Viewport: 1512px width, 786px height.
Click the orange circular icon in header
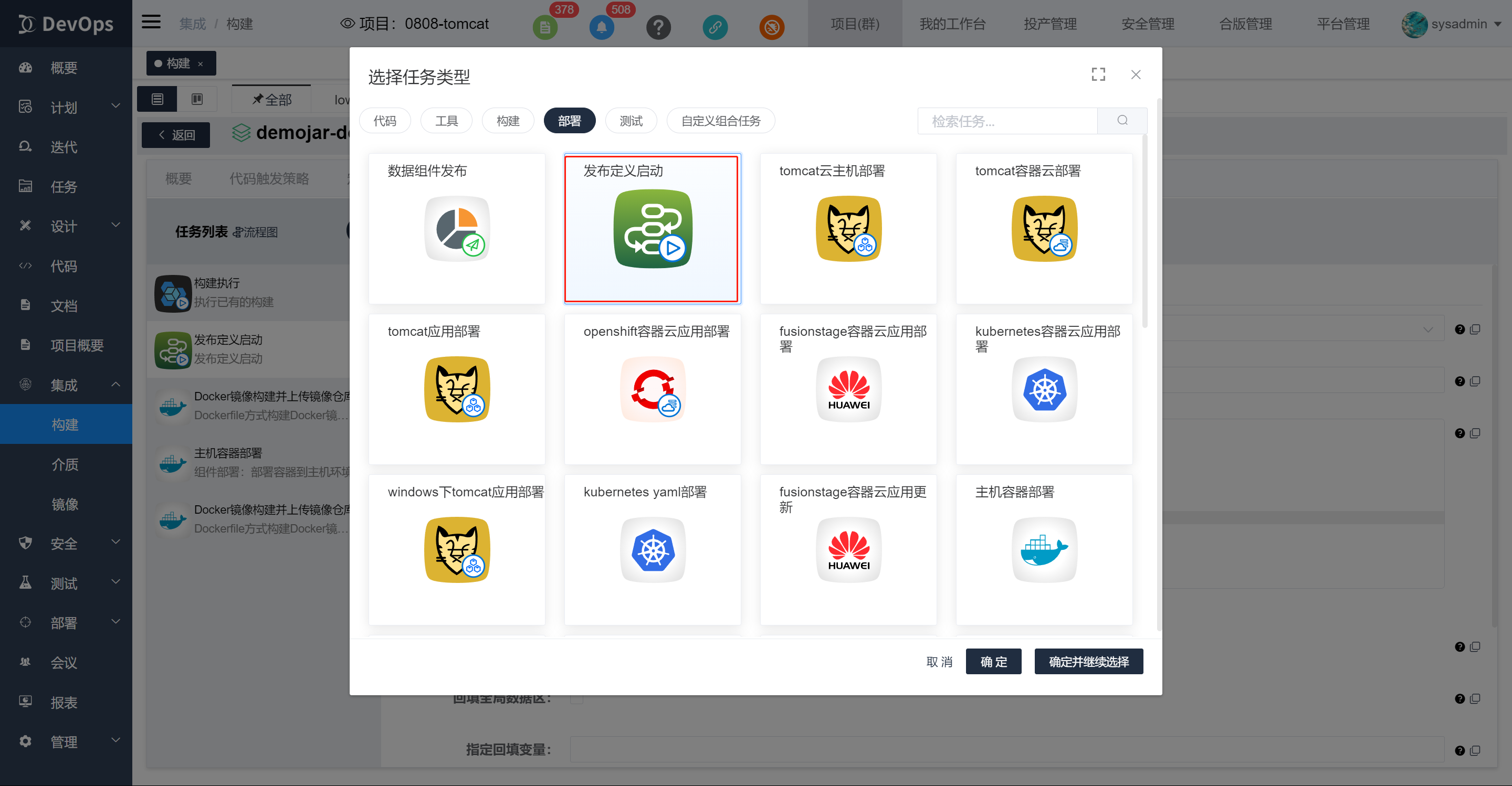coord(772,27)
